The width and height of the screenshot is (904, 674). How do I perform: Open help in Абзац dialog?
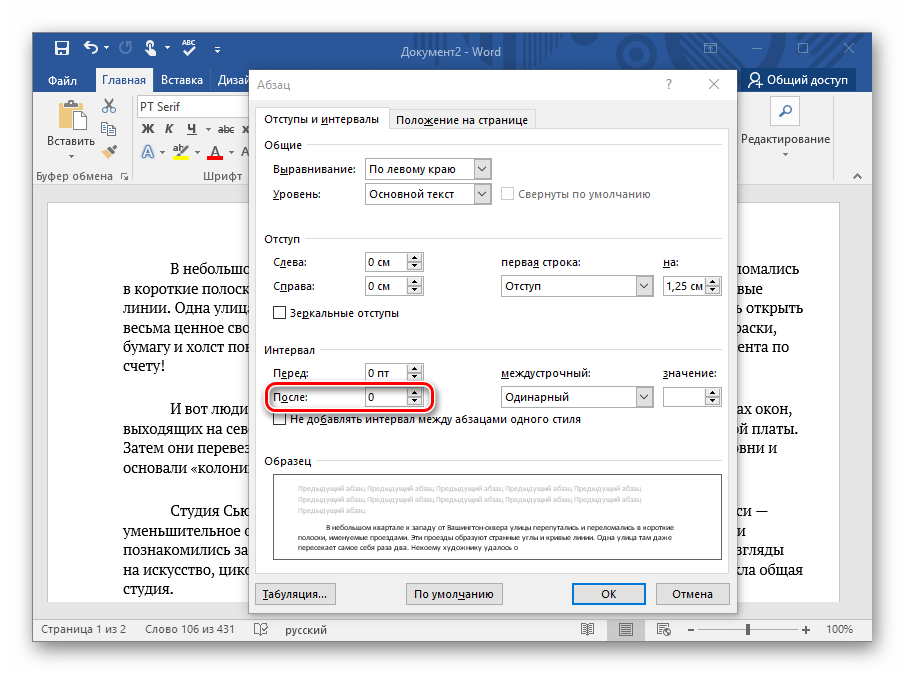tap(669, 84)
